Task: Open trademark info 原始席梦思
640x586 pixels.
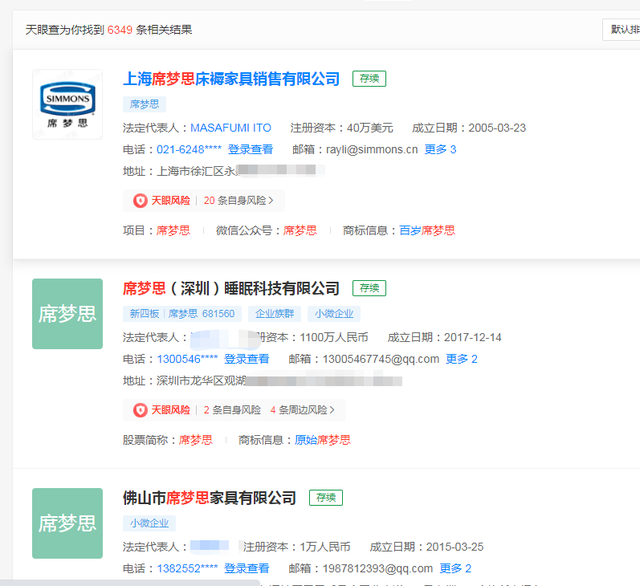Action: tap(322, 440)
